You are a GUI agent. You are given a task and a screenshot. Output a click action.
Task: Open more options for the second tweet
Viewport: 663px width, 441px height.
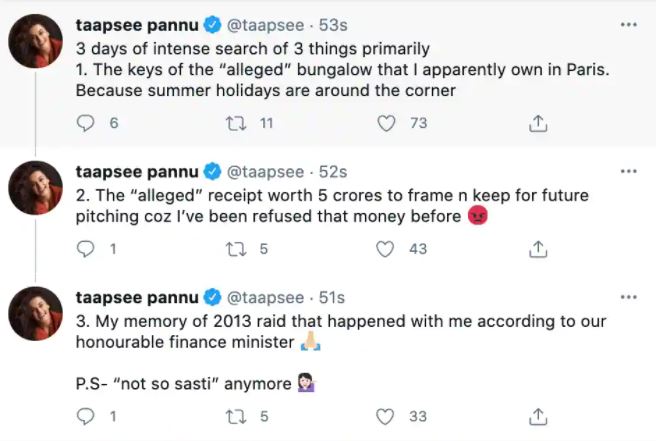click(x=628, y=170)
